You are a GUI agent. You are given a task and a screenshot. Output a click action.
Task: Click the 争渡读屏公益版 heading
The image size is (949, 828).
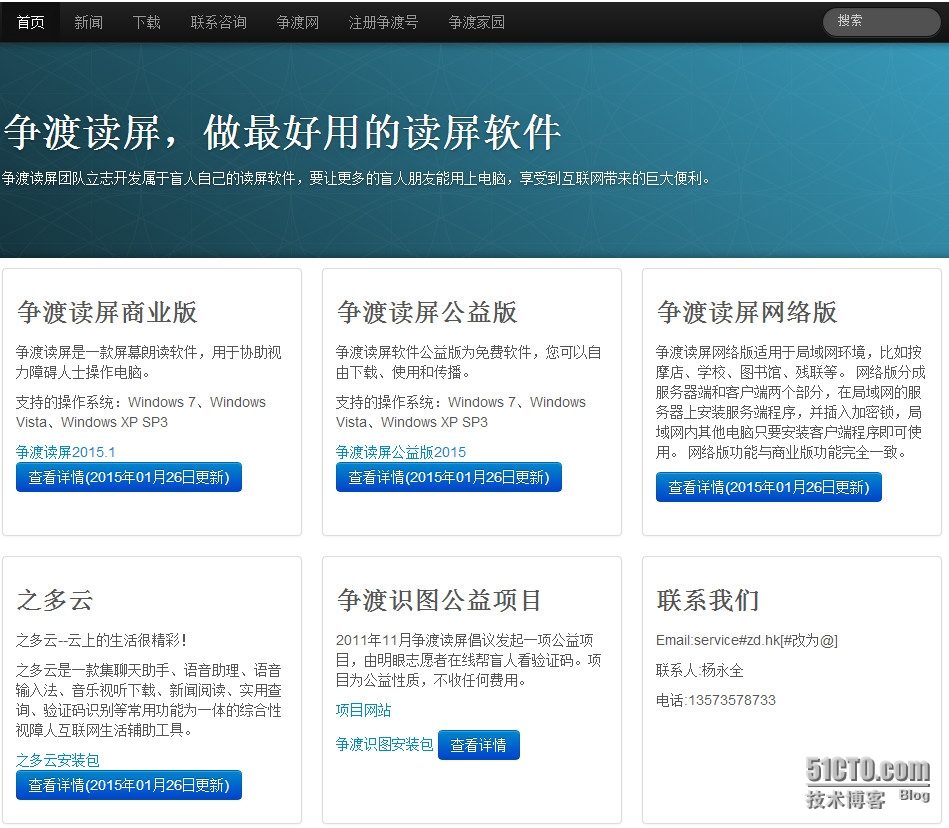pyautogui.click(x=427, y=312)
